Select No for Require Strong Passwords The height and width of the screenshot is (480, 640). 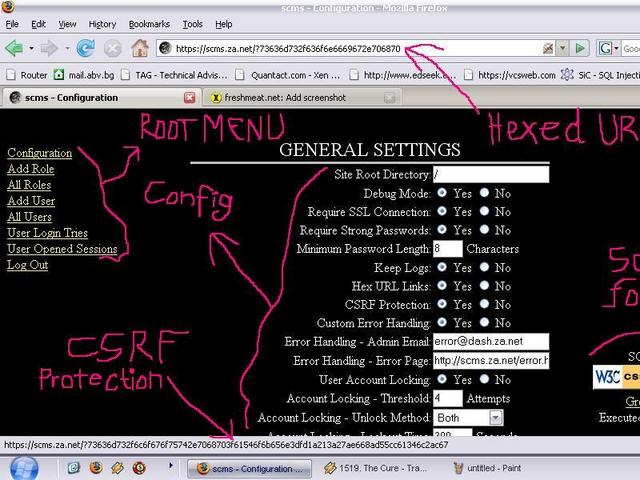[x=485, y=229]
